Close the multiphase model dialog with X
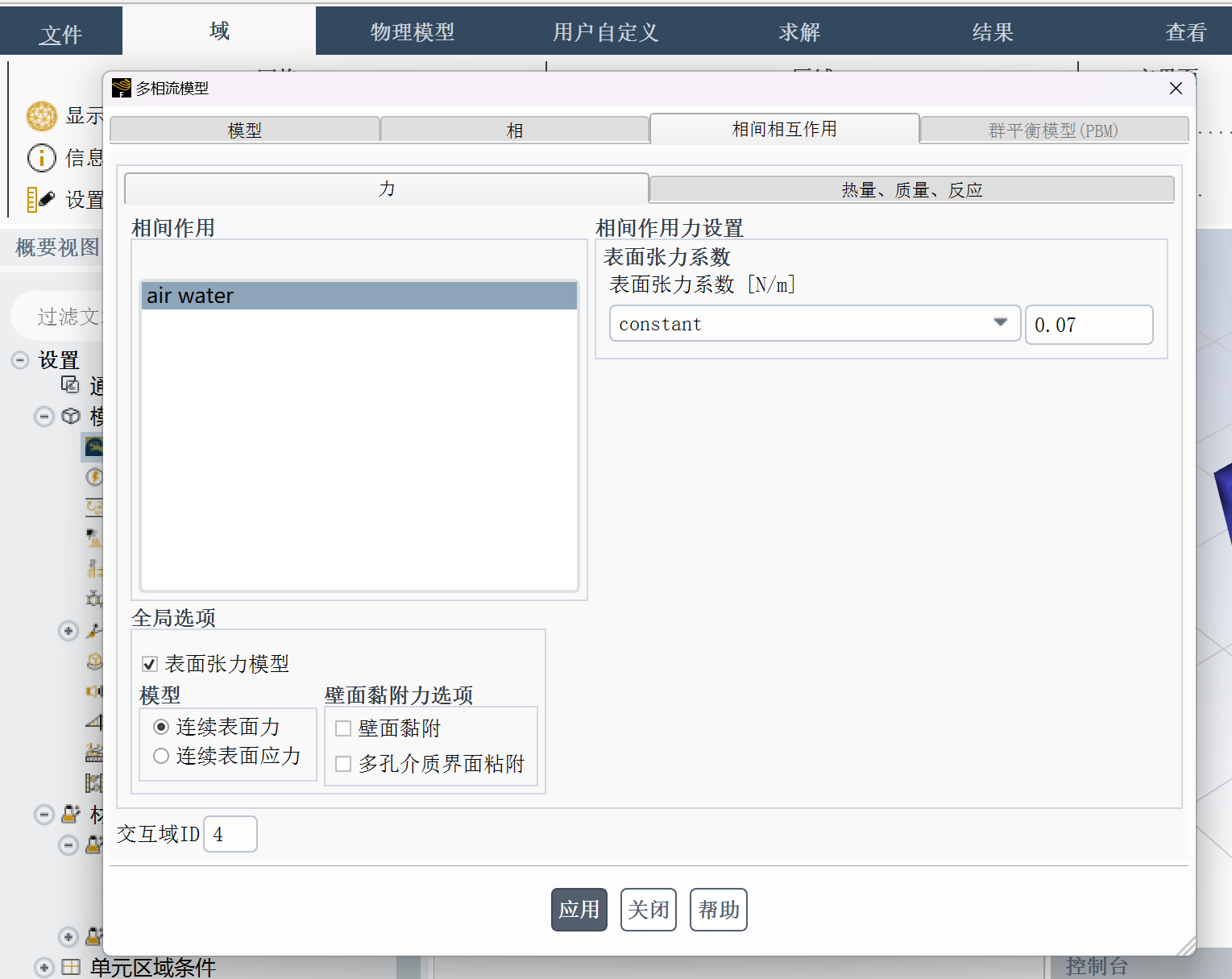Viewport: 1232px width, 979px height. point(1176,88)
